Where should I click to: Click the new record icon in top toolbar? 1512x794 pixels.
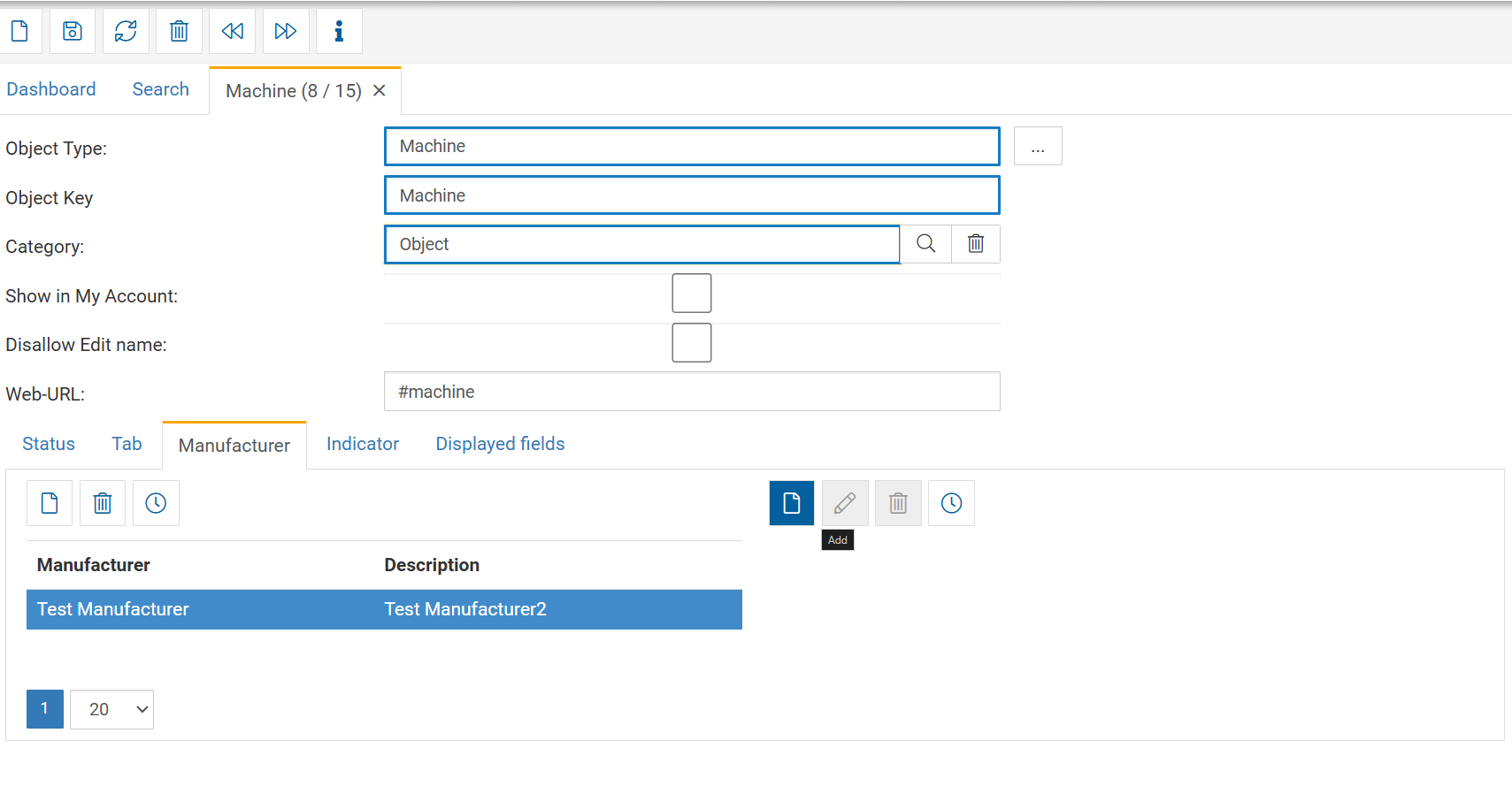(19, 32)
